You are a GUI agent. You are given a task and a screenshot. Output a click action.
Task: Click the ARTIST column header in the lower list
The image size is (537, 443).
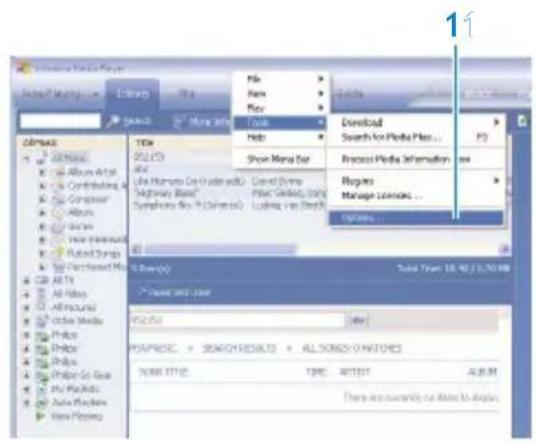pyautogui.click(x=355, y=372)
